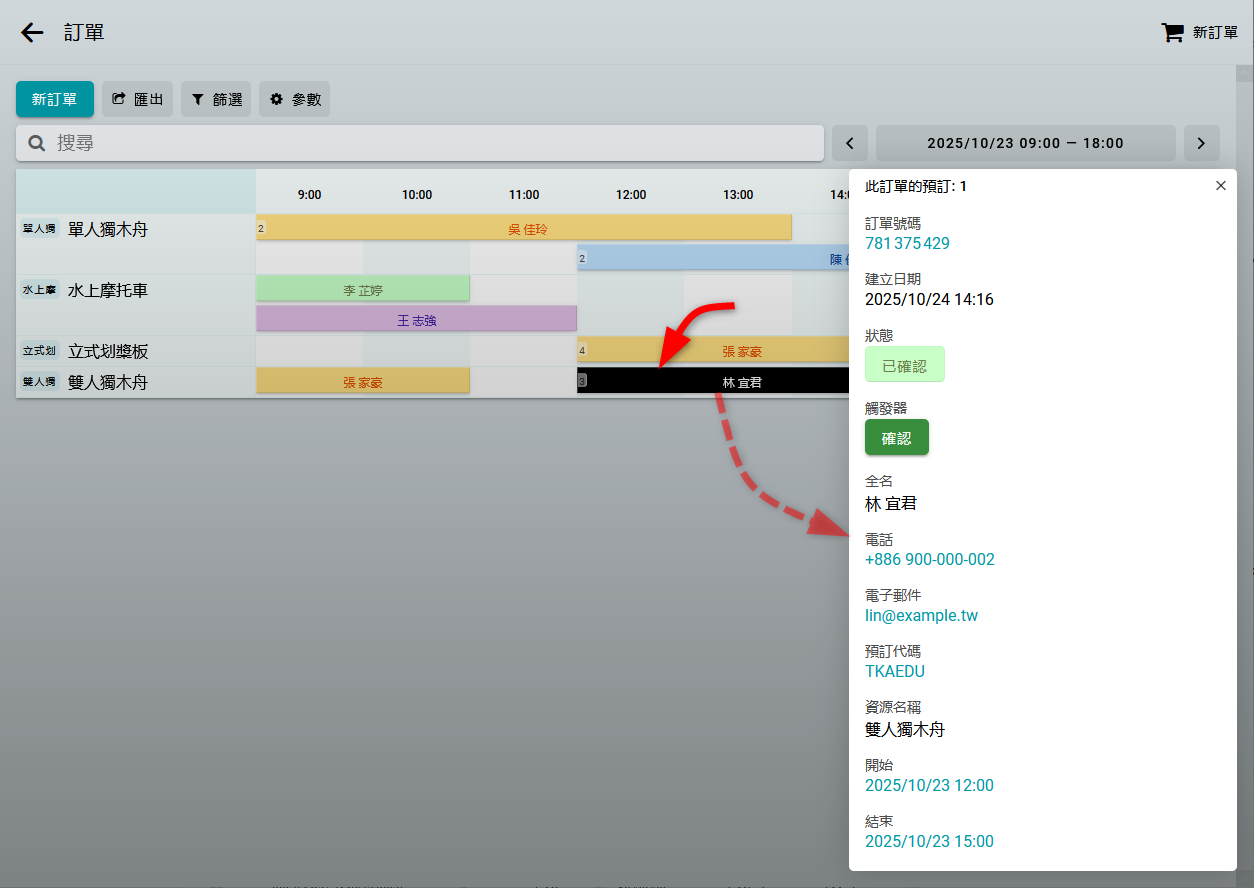The height and width of the screenshot is (888, 1254).
Task: Export orders with 匯出 button
Action: pos(138,99)
